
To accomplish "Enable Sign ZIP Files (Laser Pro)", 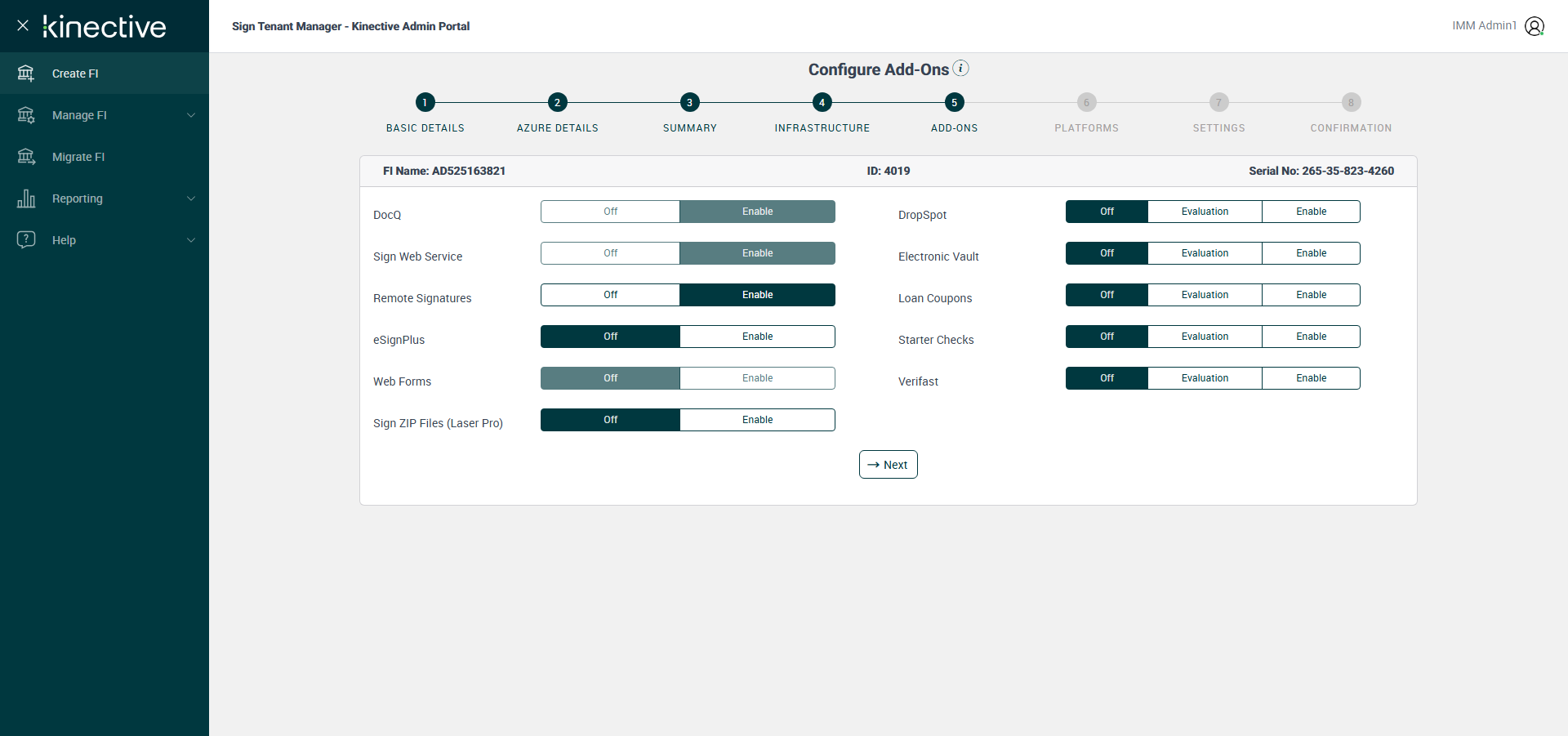I will point(758,420).
